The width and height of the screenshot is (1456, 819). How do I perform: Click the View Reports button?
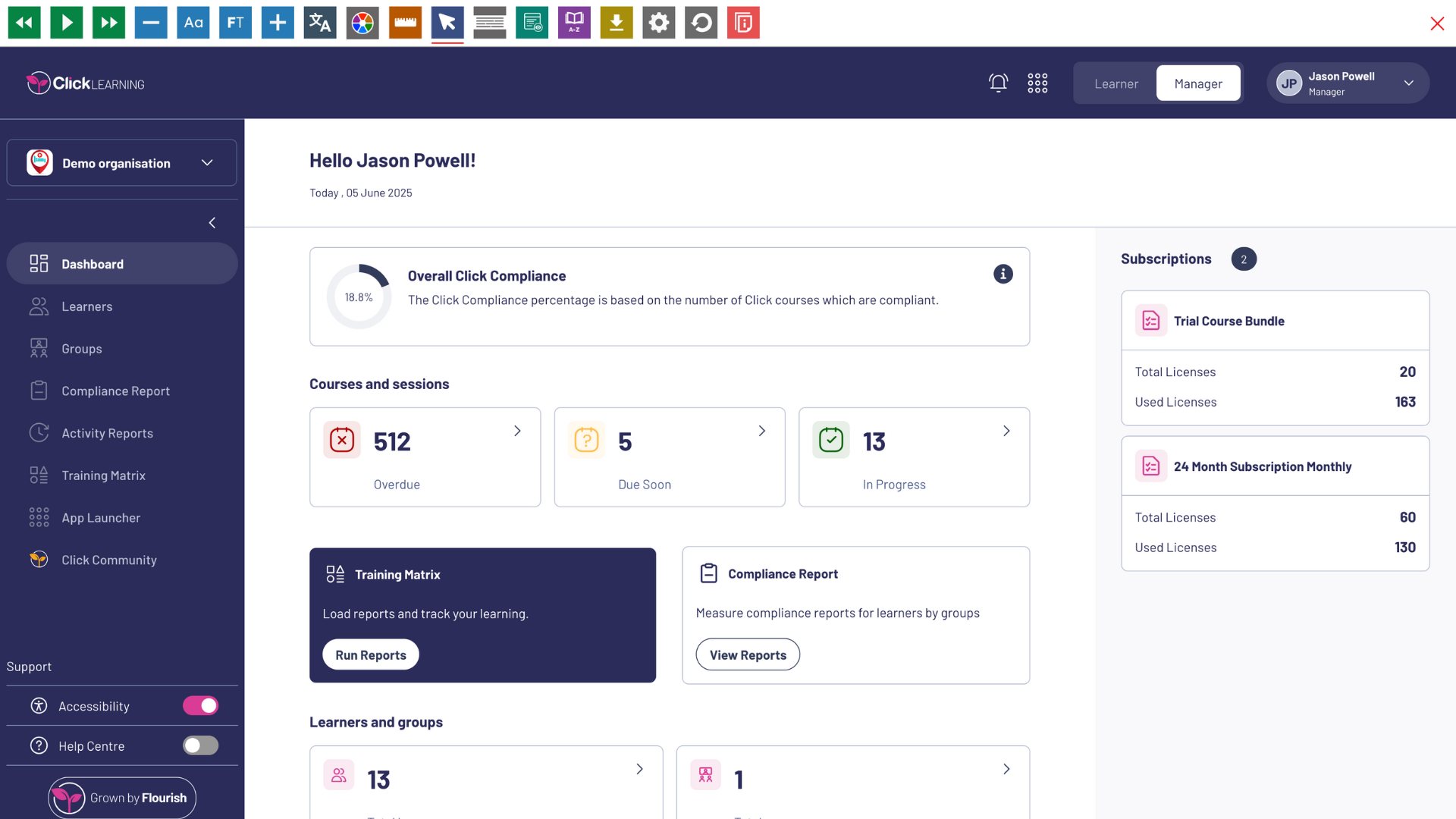pos(748,655)
